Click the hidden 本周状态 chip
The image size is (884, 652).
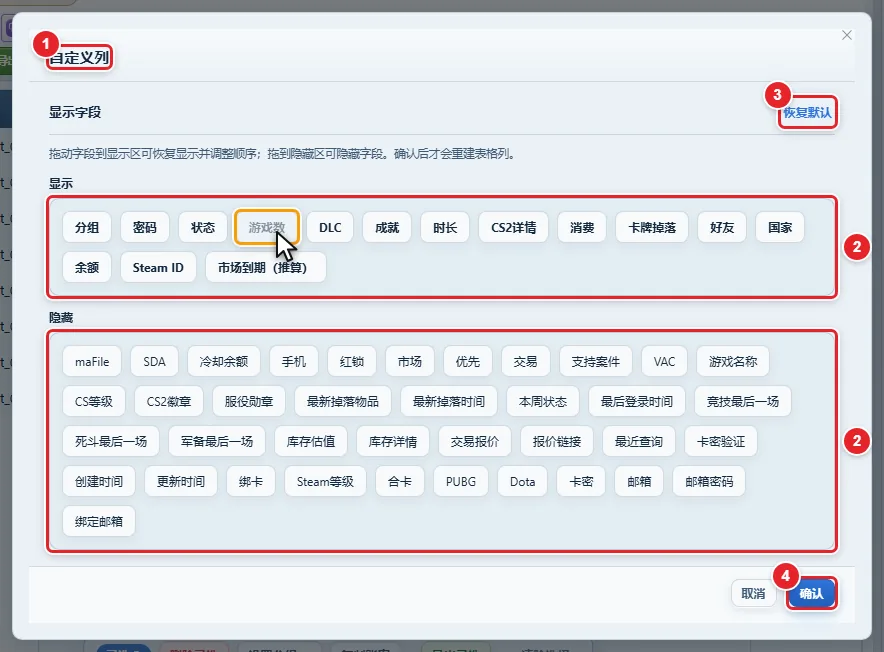point(543,402)
